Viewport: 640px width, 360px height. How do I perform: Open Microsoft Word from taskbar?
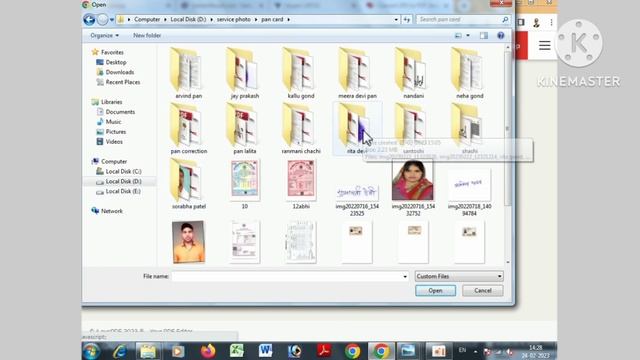265,351
